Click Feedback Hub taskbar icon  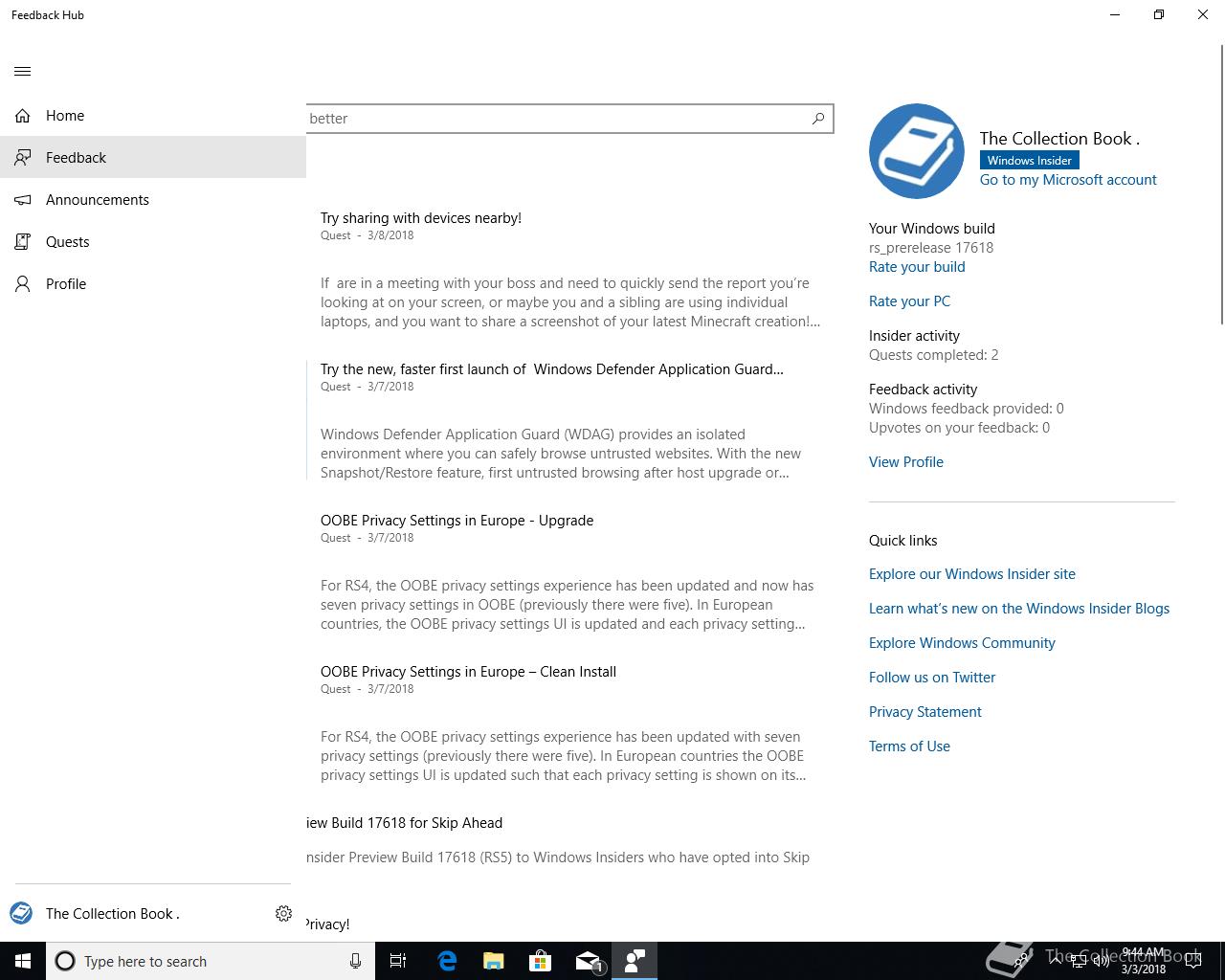coord(635,961)
